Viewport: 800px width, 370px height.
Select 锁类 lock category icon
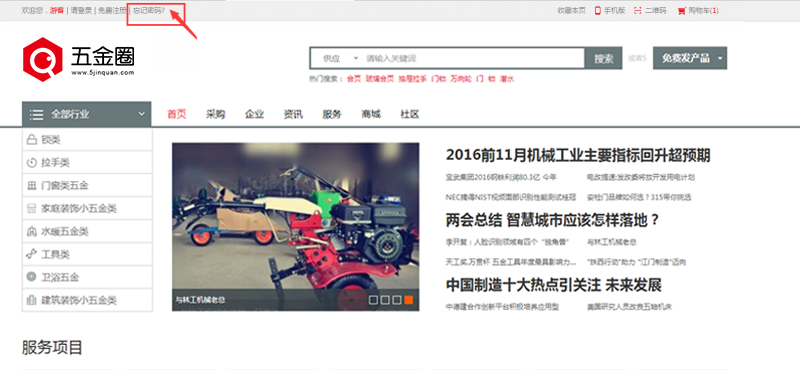click(32, 140)
